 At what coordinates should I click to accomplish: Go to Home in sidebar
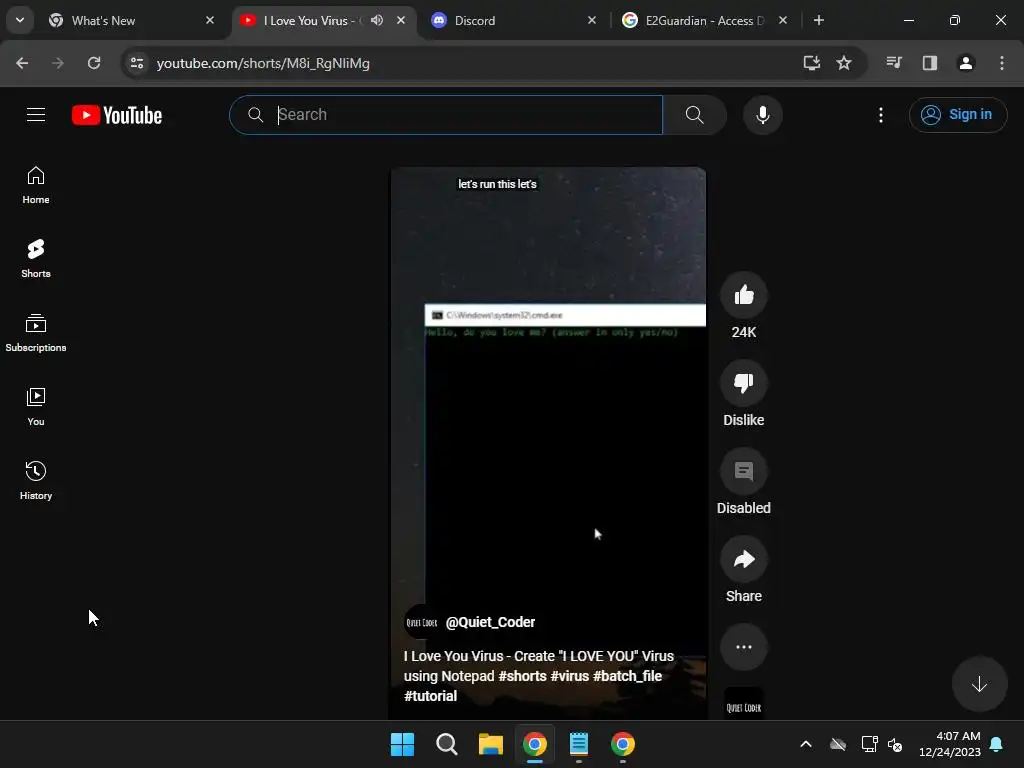tap(36, 185)
